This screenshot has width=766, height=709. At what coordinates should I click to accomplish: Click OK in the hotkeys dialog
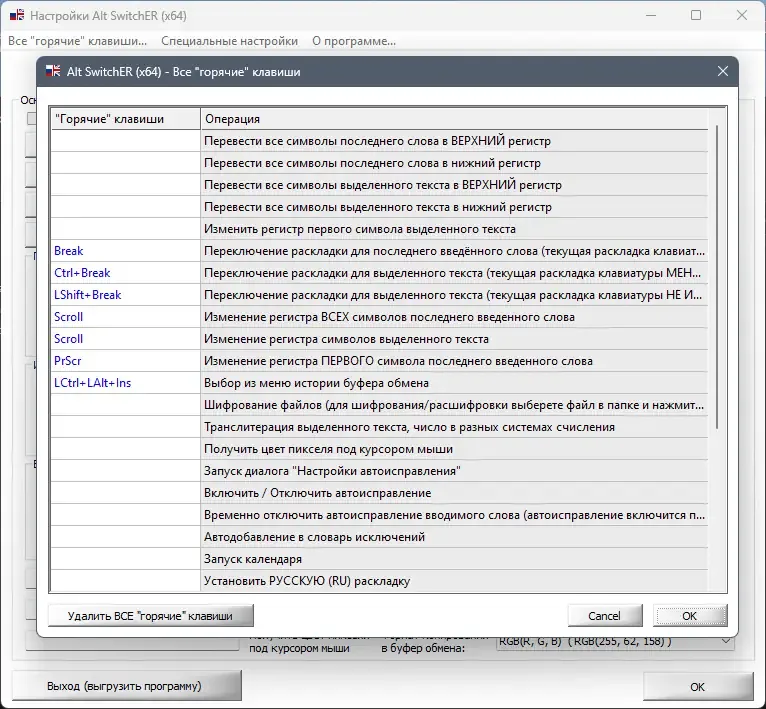pyautogui.click(x=689, y=616)
